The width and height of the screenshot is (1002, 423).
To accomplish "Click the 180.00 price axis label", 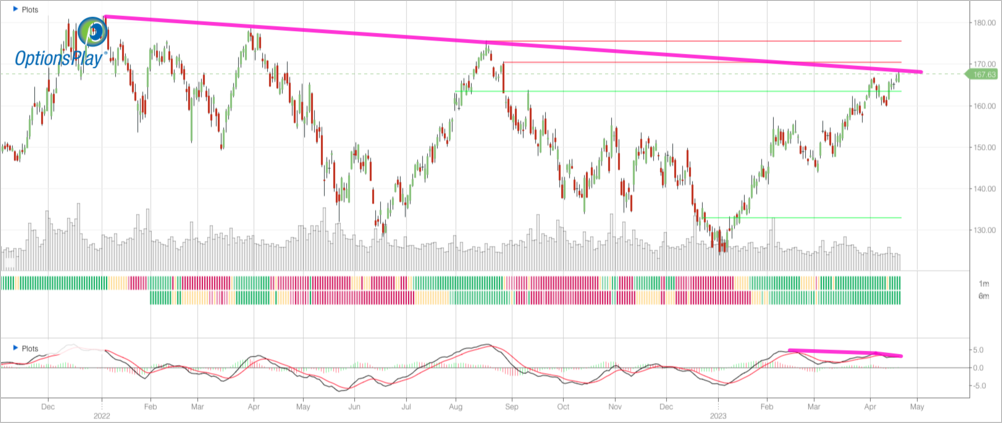I will [x=983, y=23].
